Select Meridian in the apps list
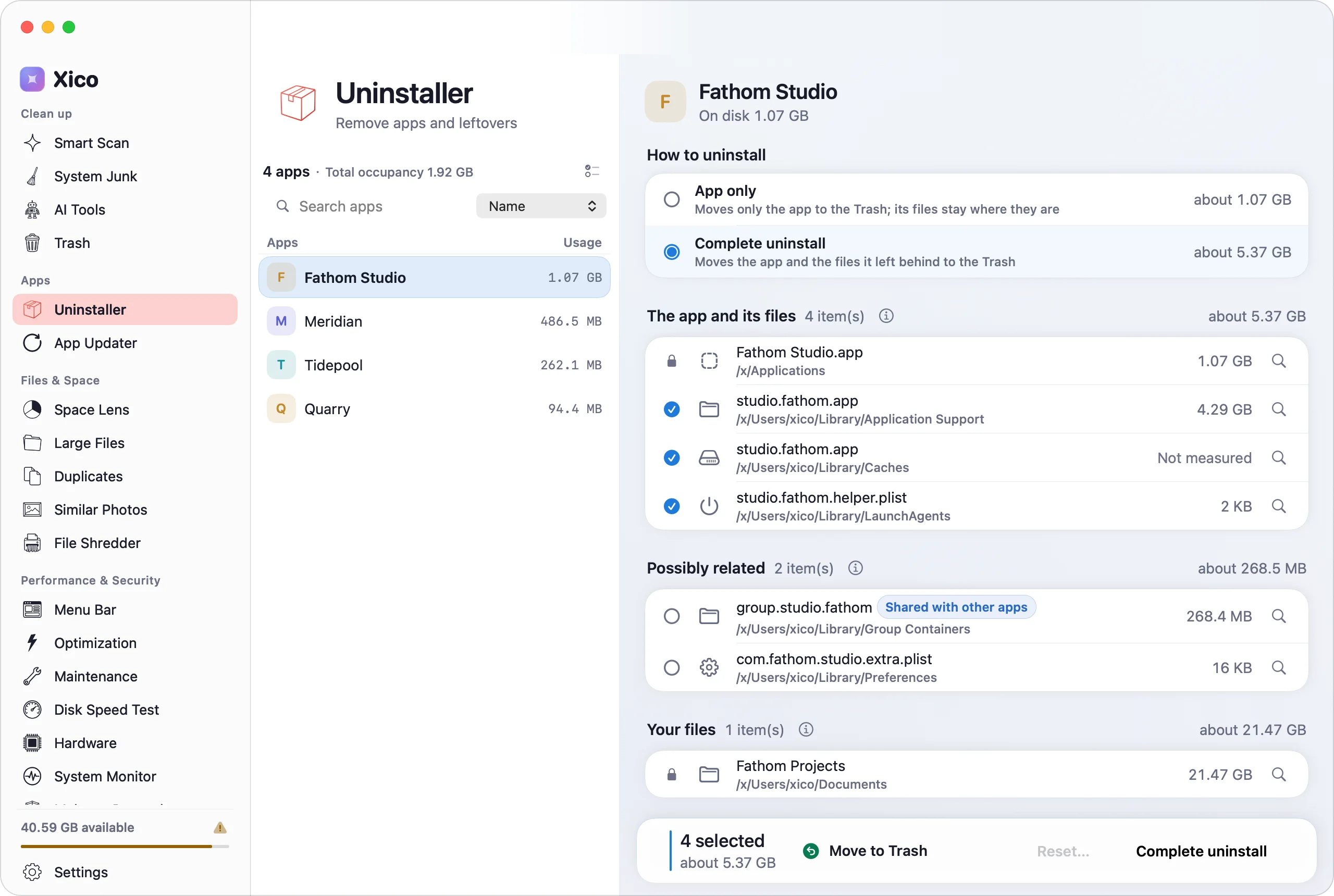 434,321
